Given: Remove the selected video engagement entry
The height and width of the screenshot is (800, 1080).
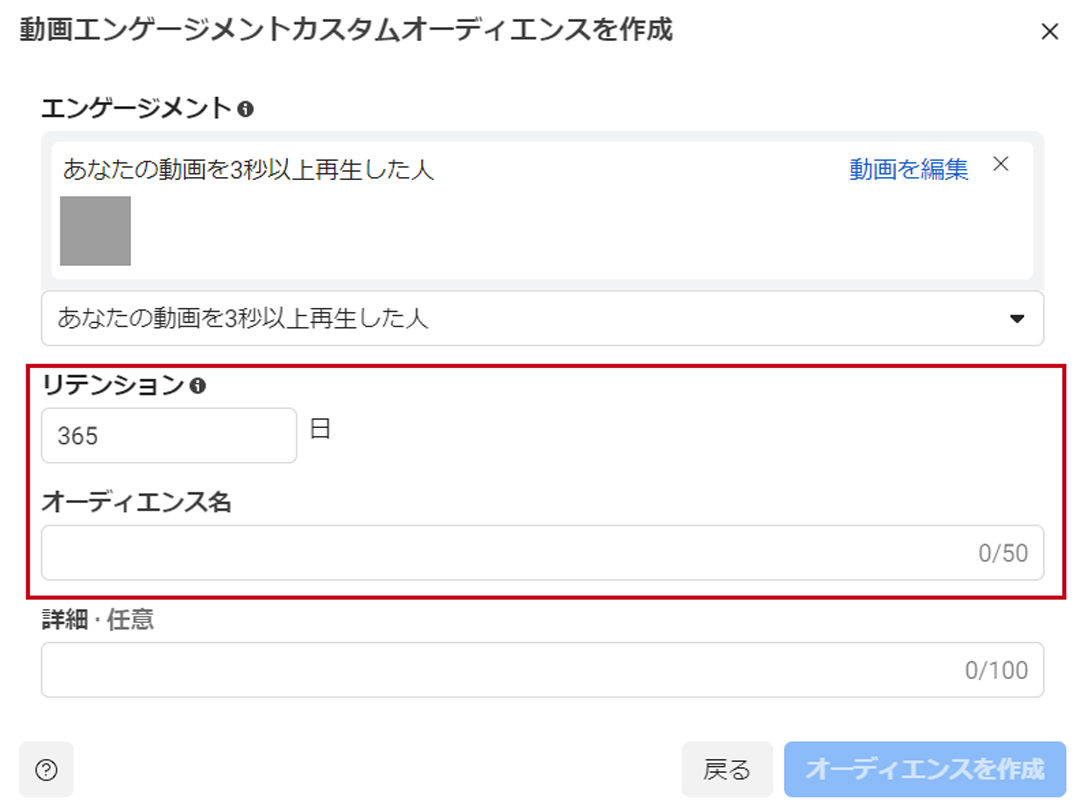Looking at the screenshot, I should 1000,165.
